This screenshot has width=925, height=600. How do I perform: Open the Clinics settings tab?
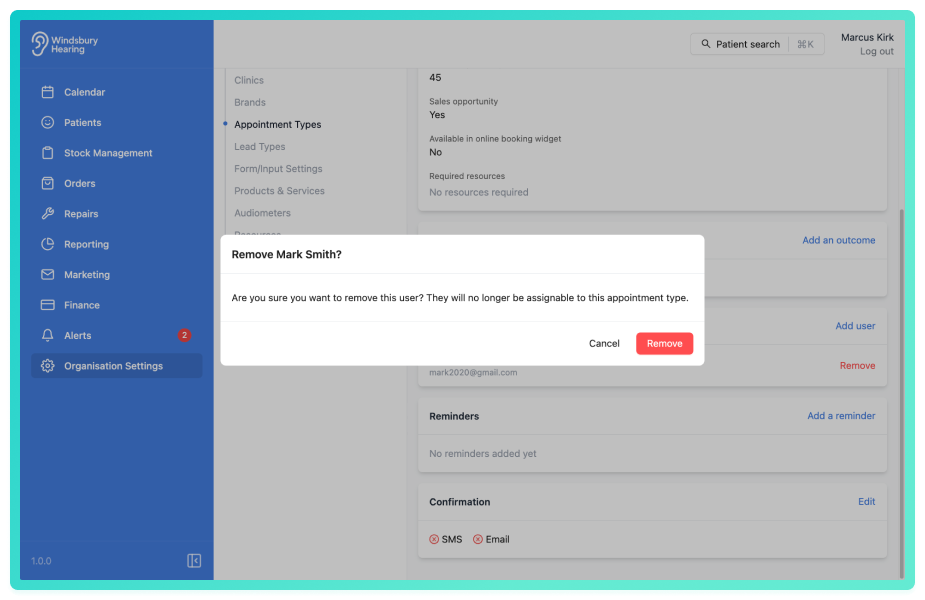[x=249, y=80]
